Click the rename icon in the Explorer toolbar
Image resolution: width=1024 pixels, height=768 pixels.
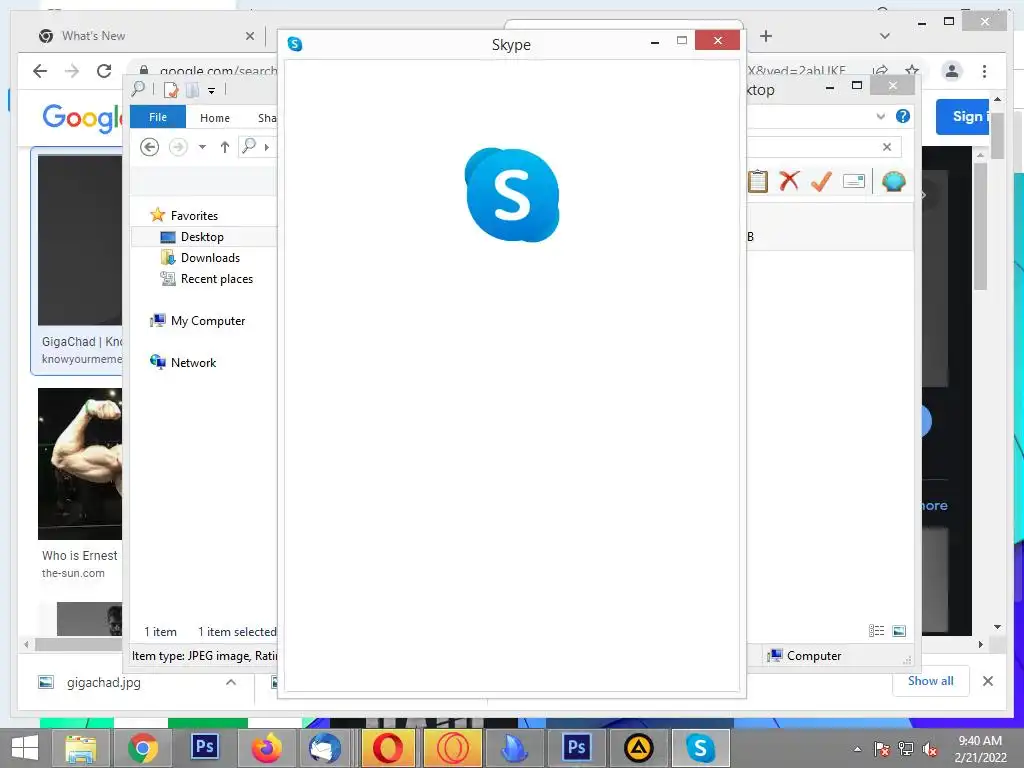coord(854,181)
